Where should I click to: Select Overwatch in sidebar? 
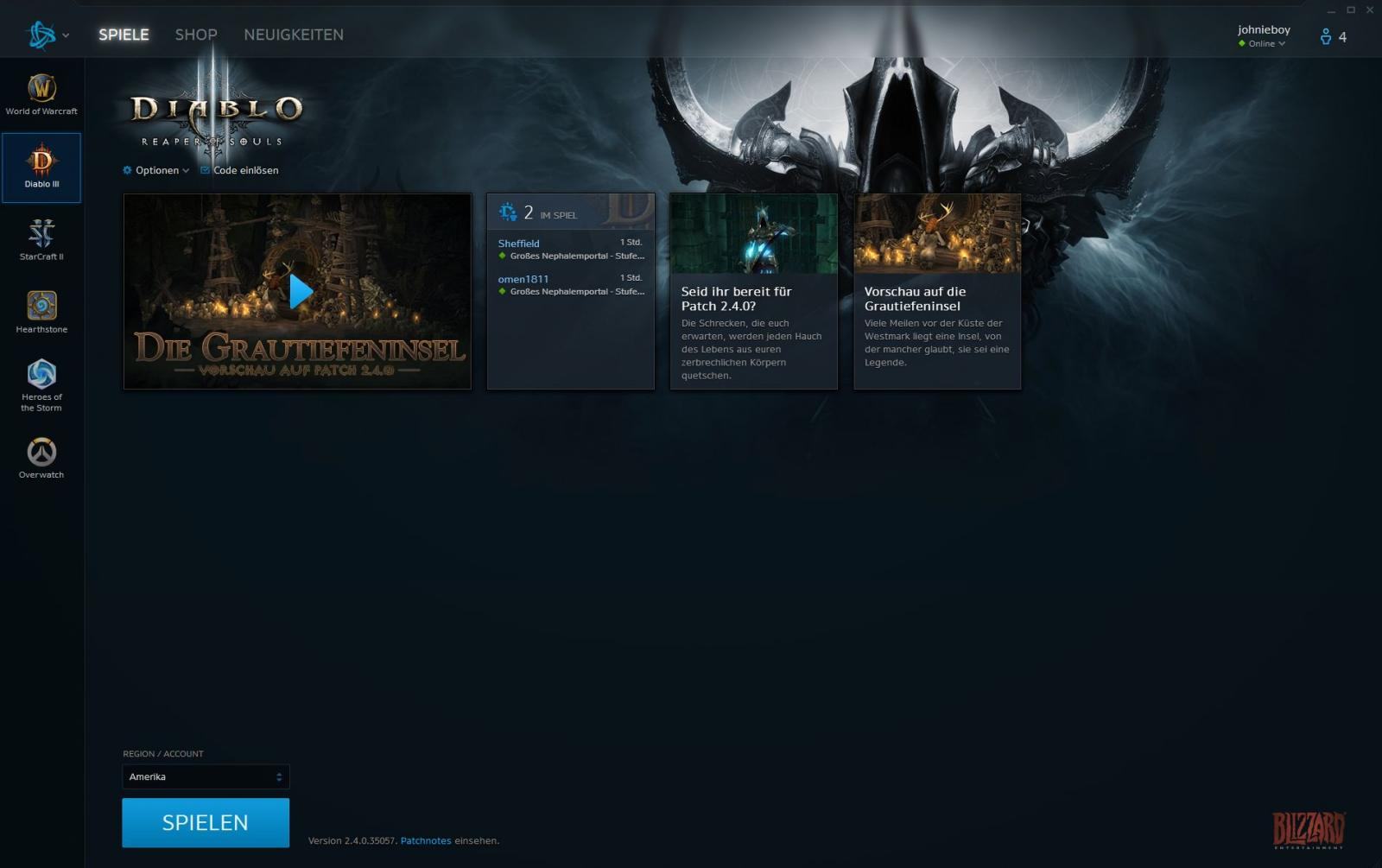point(41,458)
